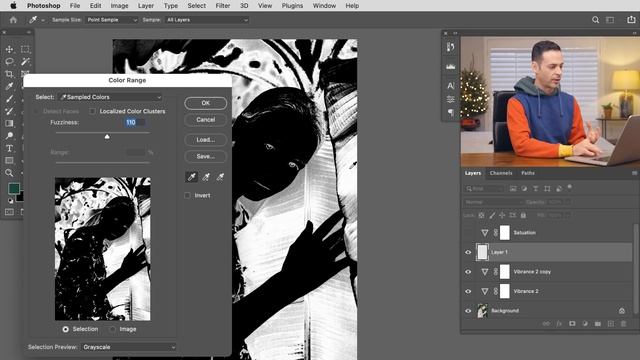Select the Crop tool
Viewport: 640px width, 360px height.
coord(9,74)
